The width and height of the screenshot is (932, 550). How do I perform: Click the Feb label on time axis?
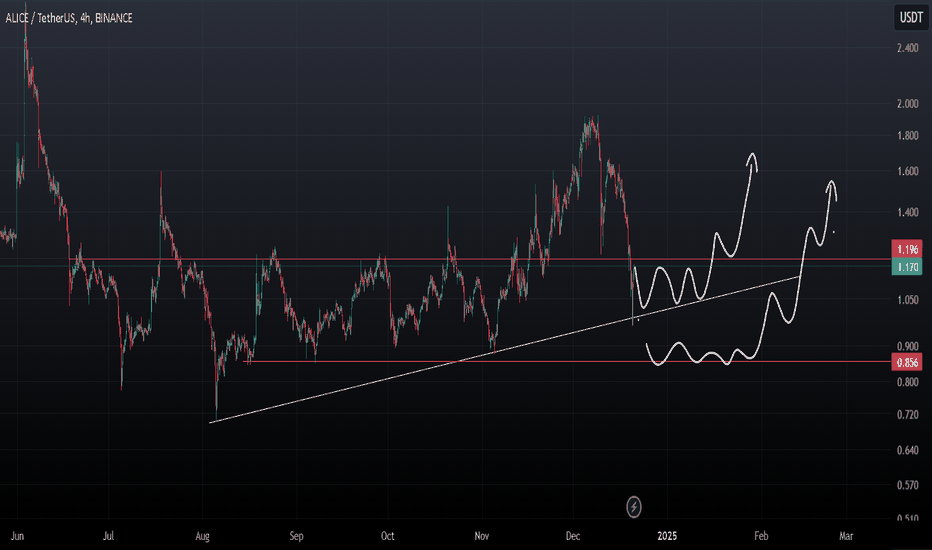point(761,536)
